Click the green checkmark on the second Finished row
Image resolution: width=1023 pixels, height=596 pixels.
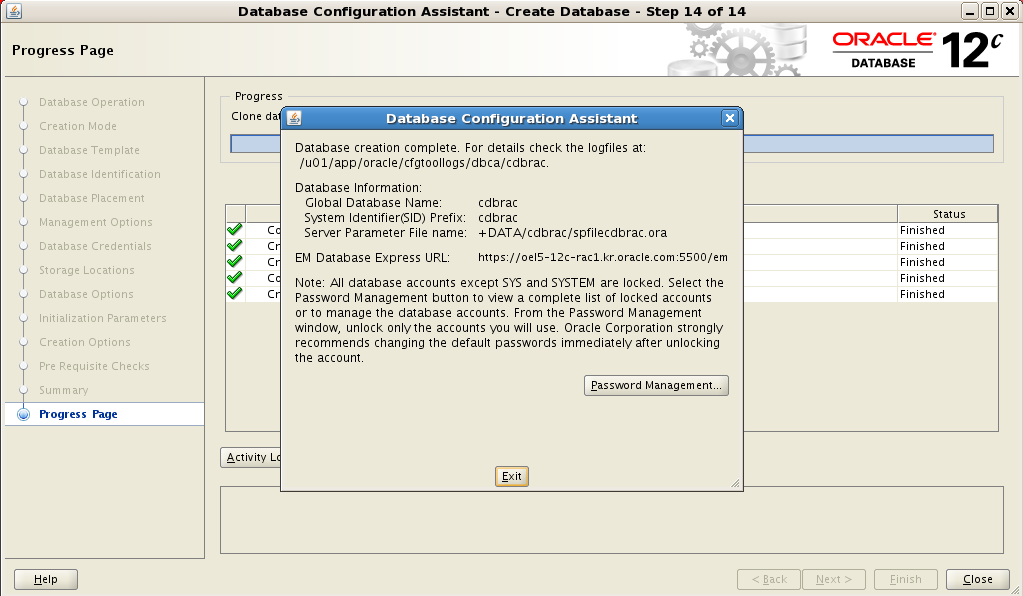pos(233,245)
